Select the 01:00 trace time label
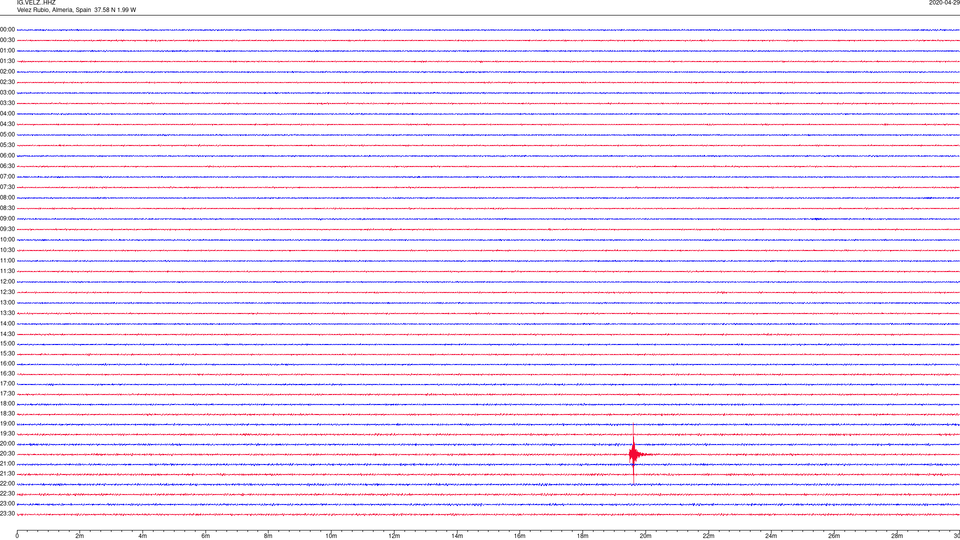 point(7,51)
